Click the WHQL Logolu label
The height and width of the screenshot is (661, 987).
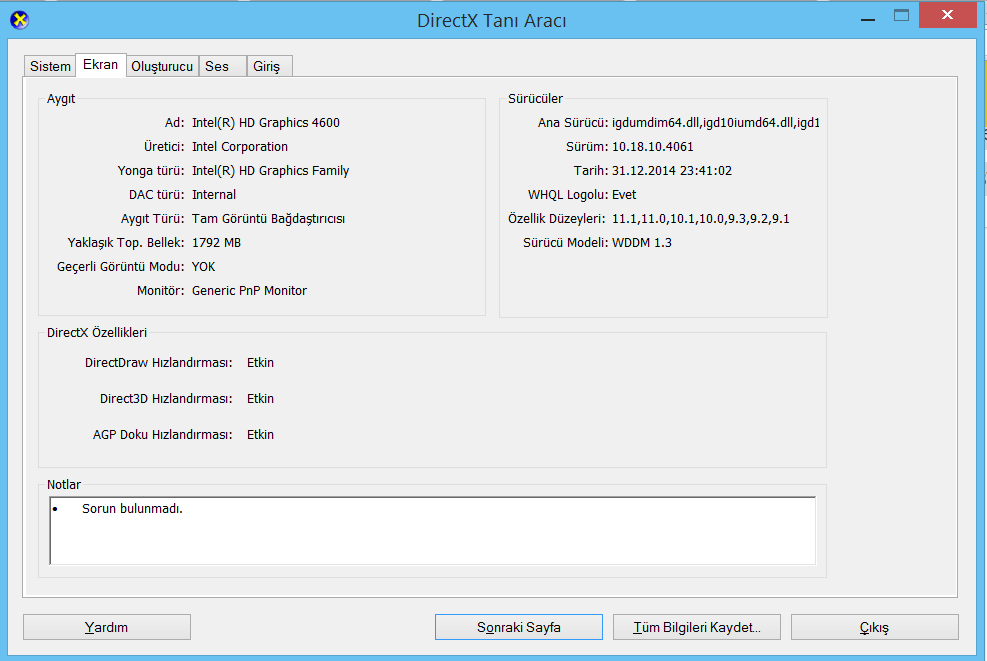pos(568,195)
